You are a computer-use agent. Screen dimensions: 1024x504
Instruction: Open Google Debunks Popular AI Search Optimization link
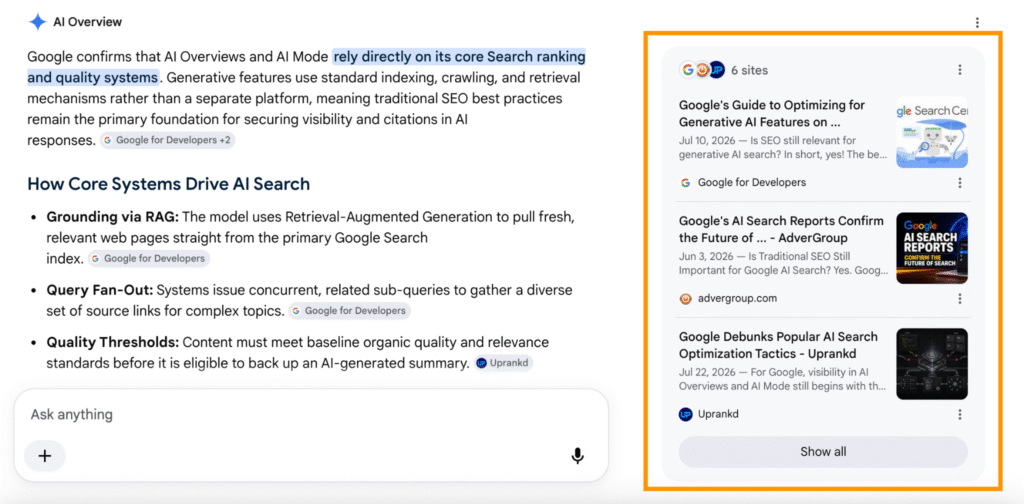(x=777, y=345)
